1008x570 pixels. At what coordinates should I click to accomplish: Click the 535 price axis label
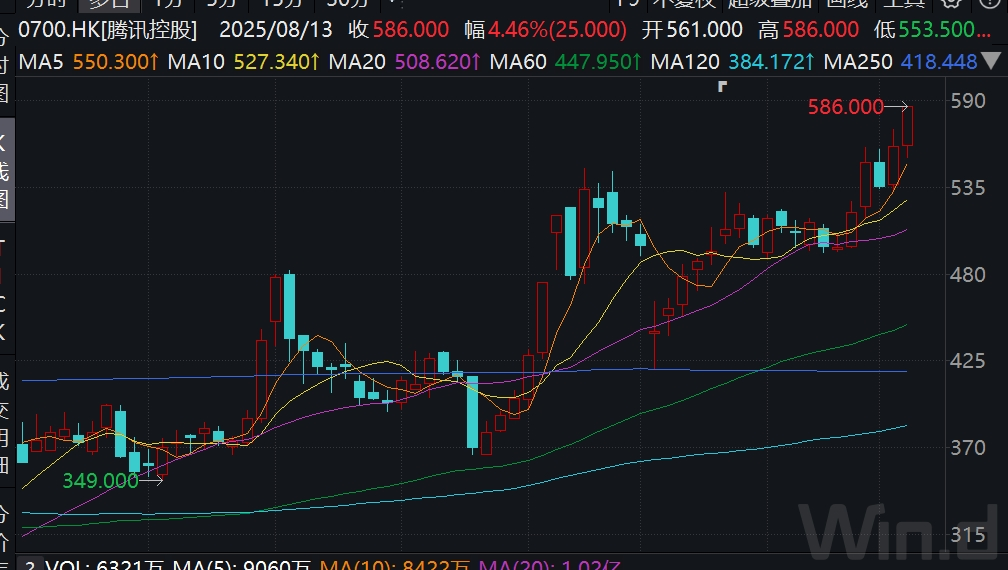(968, 188)
